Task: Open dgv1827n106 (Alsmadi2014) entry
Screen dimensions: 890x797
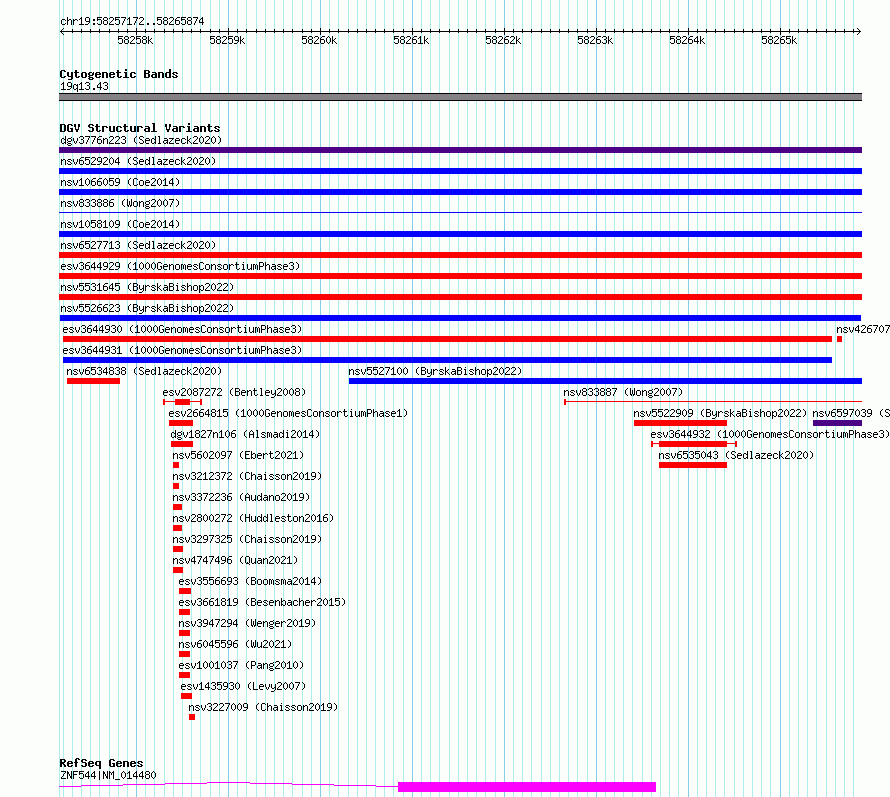Action: pyautogui.click(x=245, y=434)
